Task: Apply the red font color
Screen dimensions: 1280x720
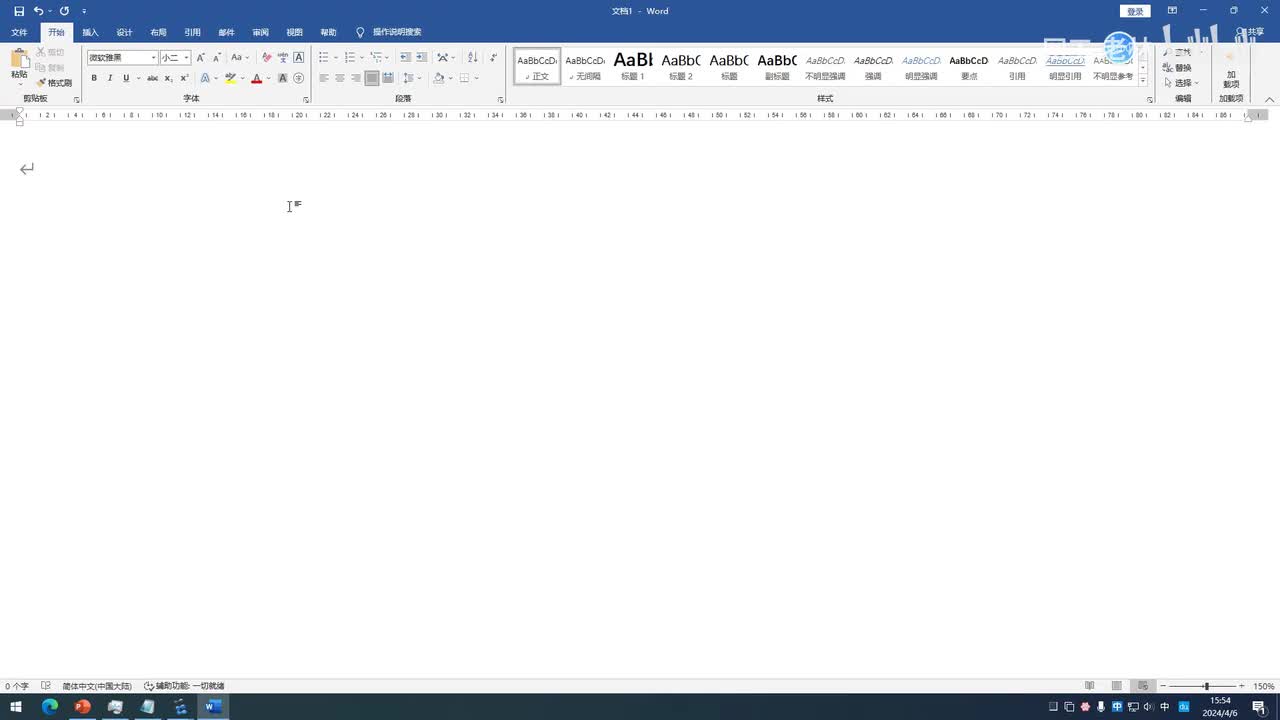Action: pos(256,78)
